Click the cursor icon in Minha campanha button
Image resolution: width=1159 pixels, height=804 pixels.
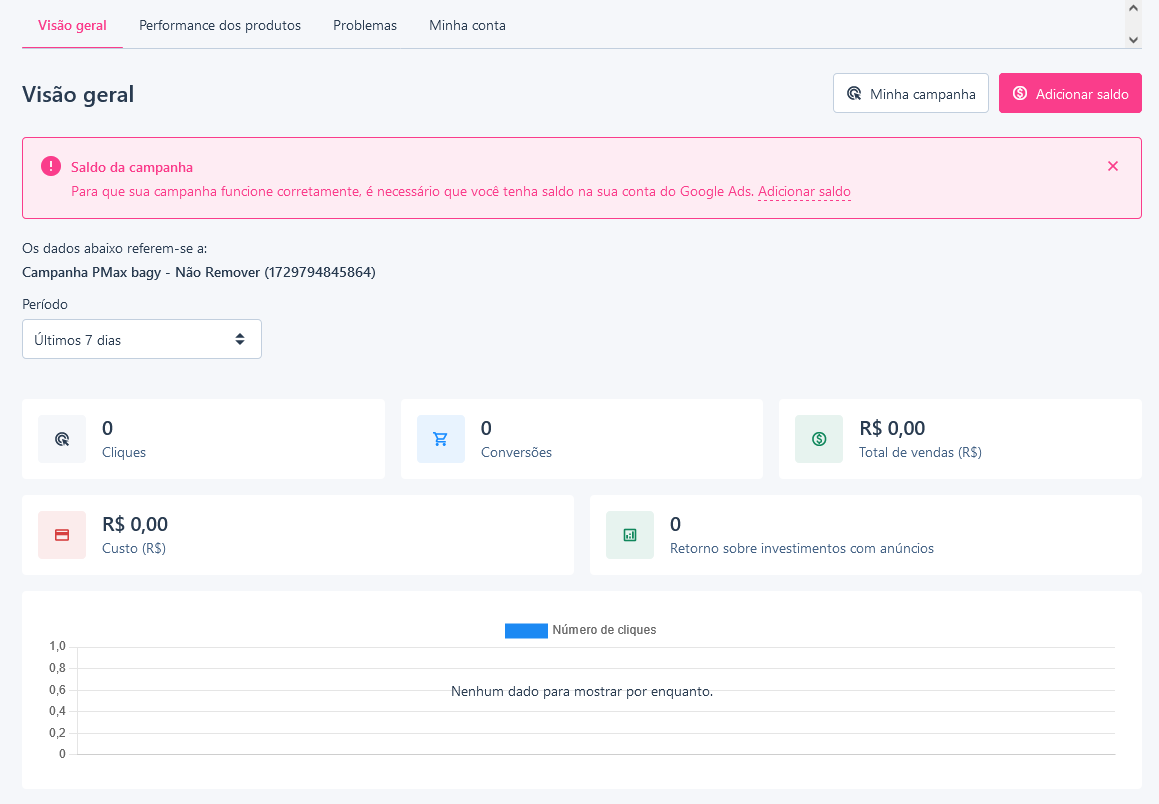click(854, 93)
